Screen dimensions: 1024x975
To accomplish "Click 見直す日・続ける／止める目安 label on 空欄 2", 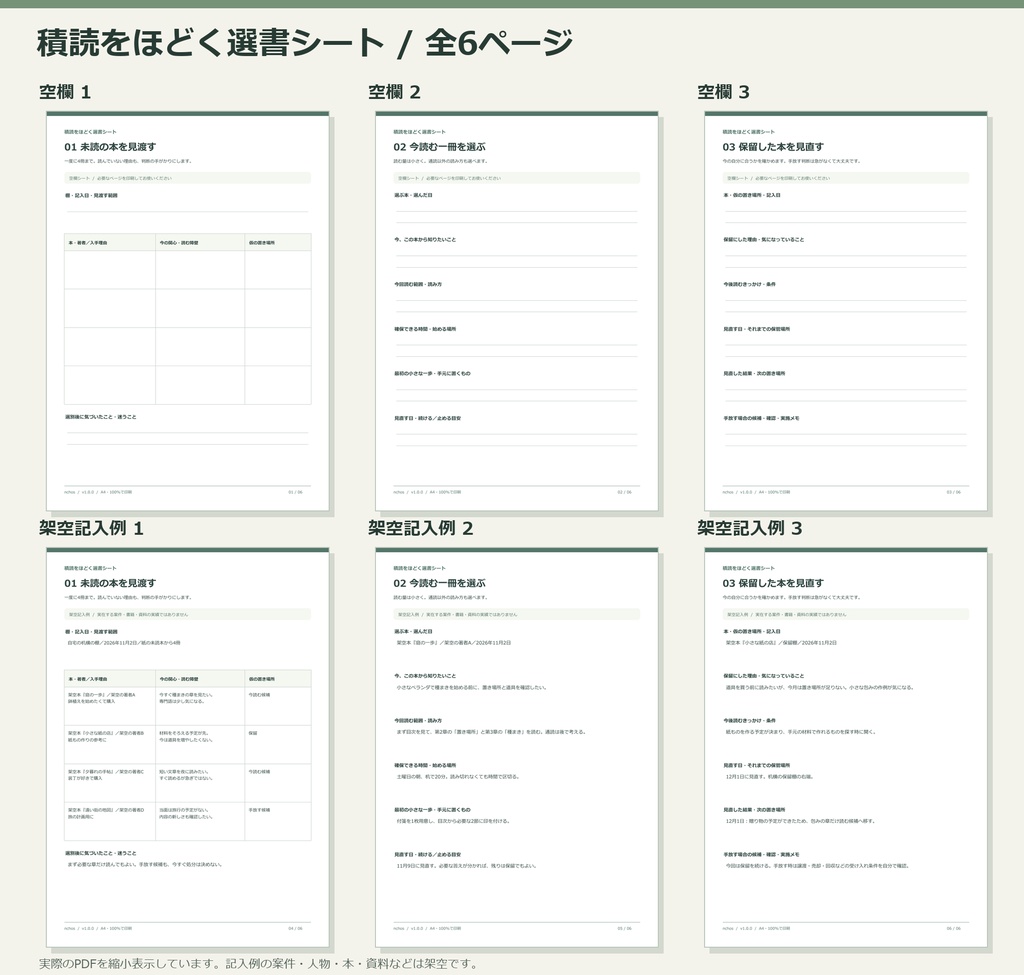I will pos(427,418).
